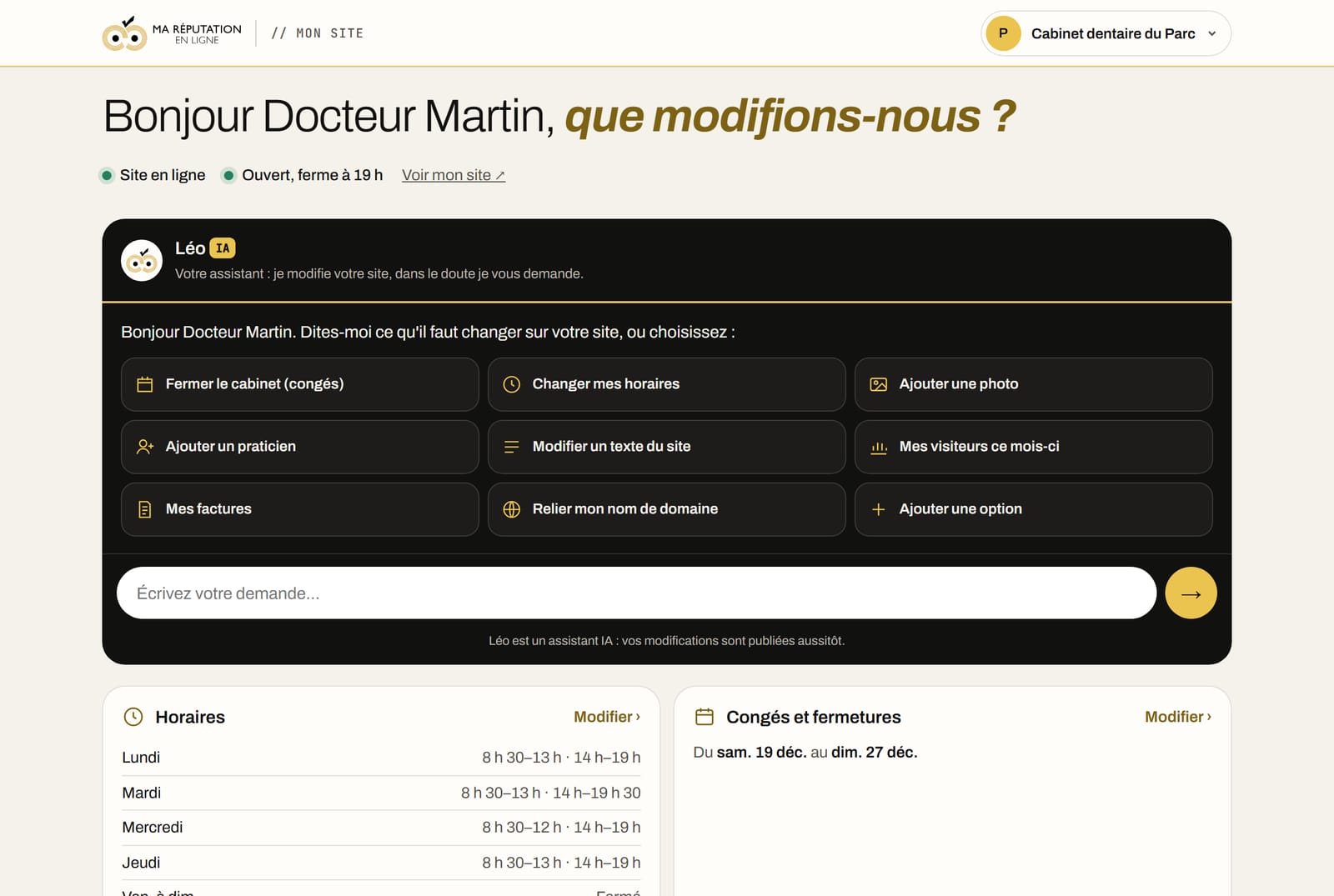The height and width of the screenshot is (896, 1334).
Task: Click the Ma Réputation en ligne owl logo
Action: click(x=172, y=33)
